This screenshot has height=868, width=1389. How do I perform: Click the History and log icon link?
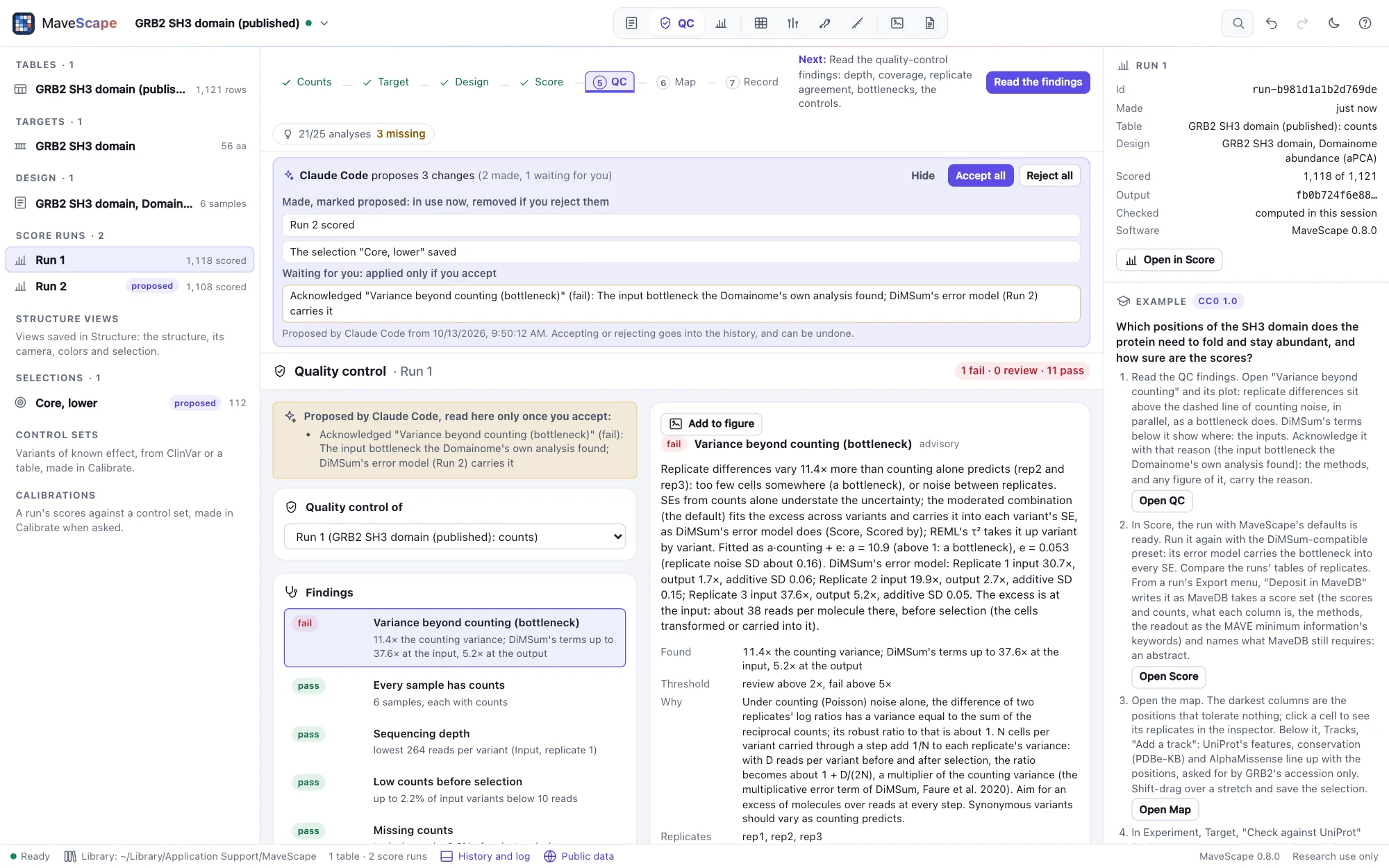tap(485, 856)
